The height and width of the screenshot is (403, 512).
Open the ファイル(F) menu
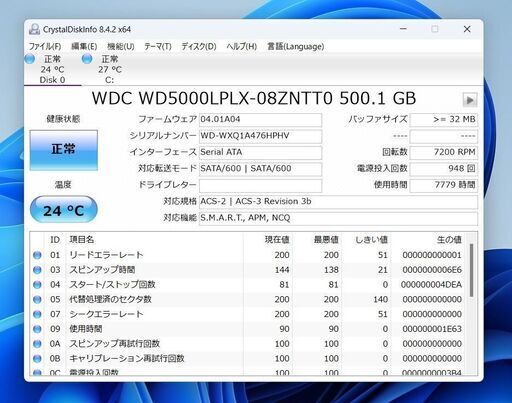pyautogui.click(x=45, y=46)
